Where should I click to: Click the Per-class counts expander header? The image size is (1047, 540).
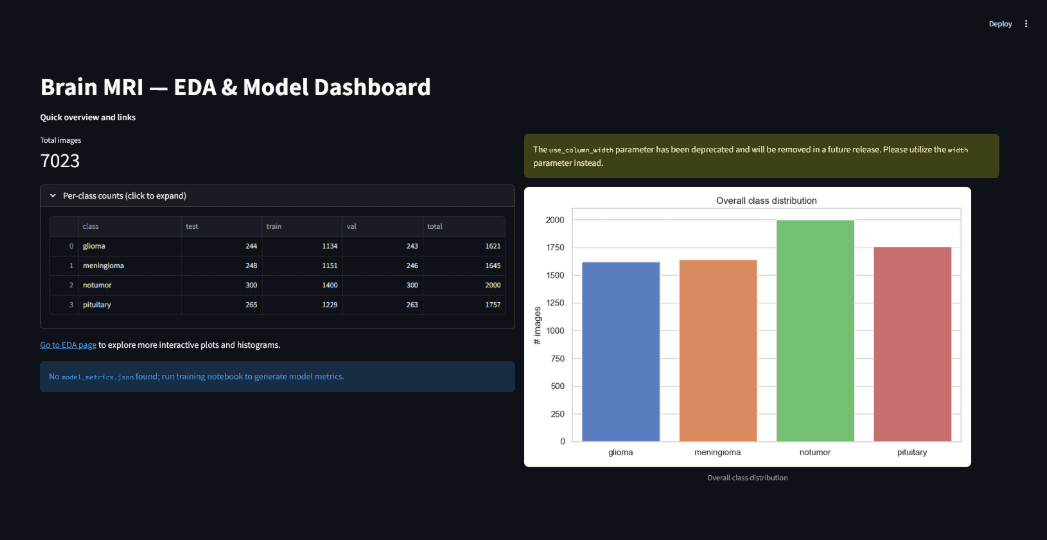point(277,196)
